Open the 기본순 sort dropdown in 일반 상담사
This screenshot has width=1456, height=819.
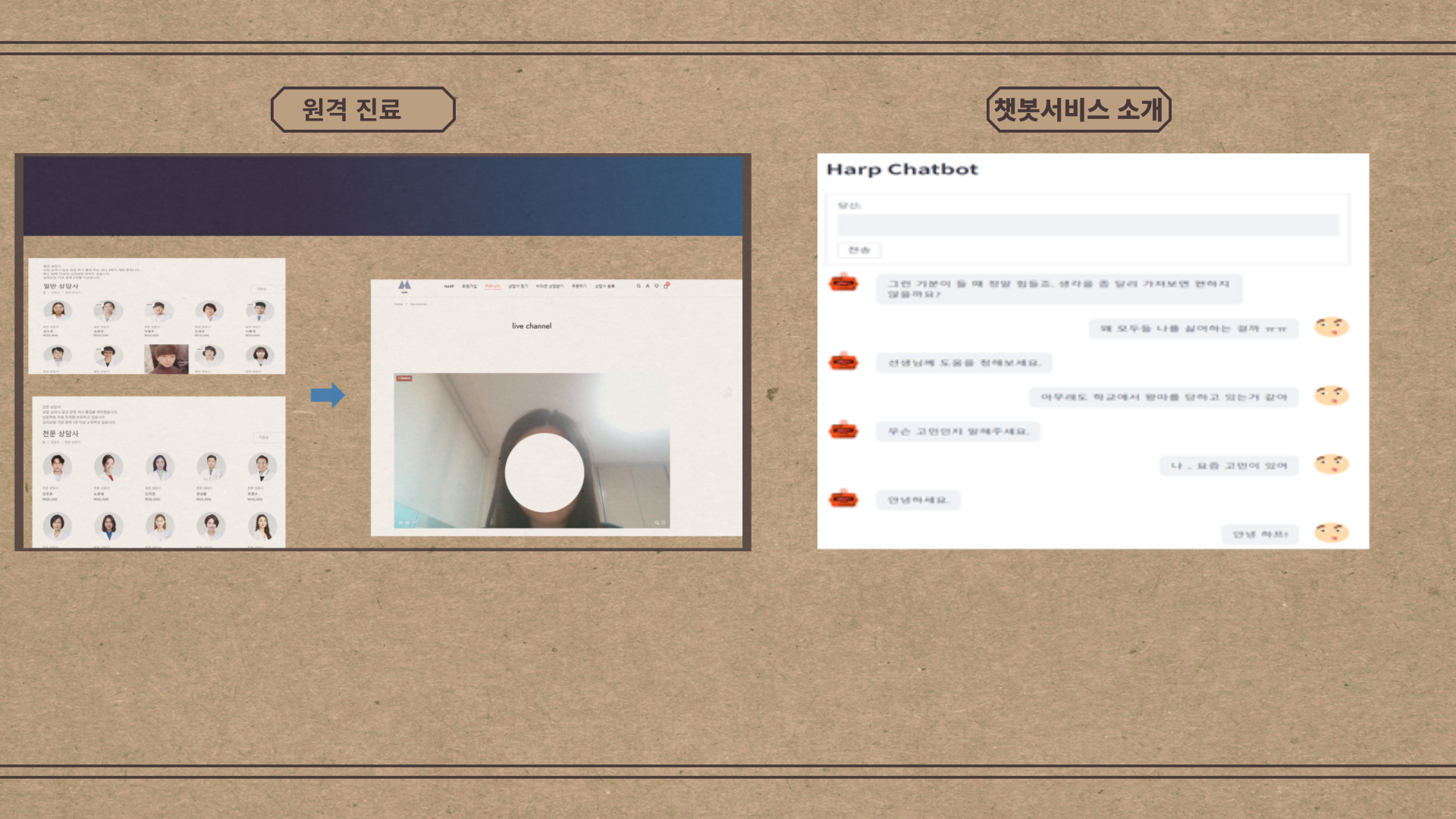[267, 289]
